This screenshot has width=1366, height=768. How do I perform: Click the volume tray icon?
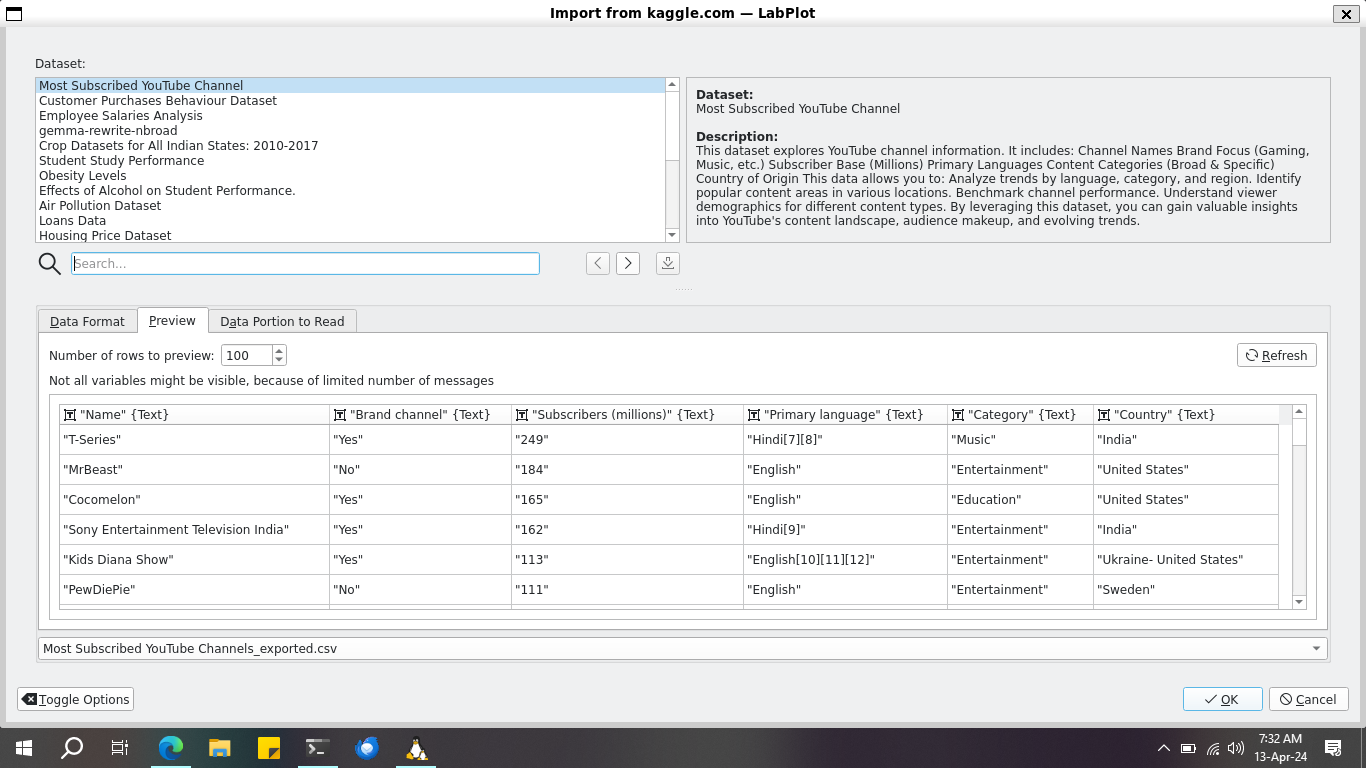pos(1236,748)
